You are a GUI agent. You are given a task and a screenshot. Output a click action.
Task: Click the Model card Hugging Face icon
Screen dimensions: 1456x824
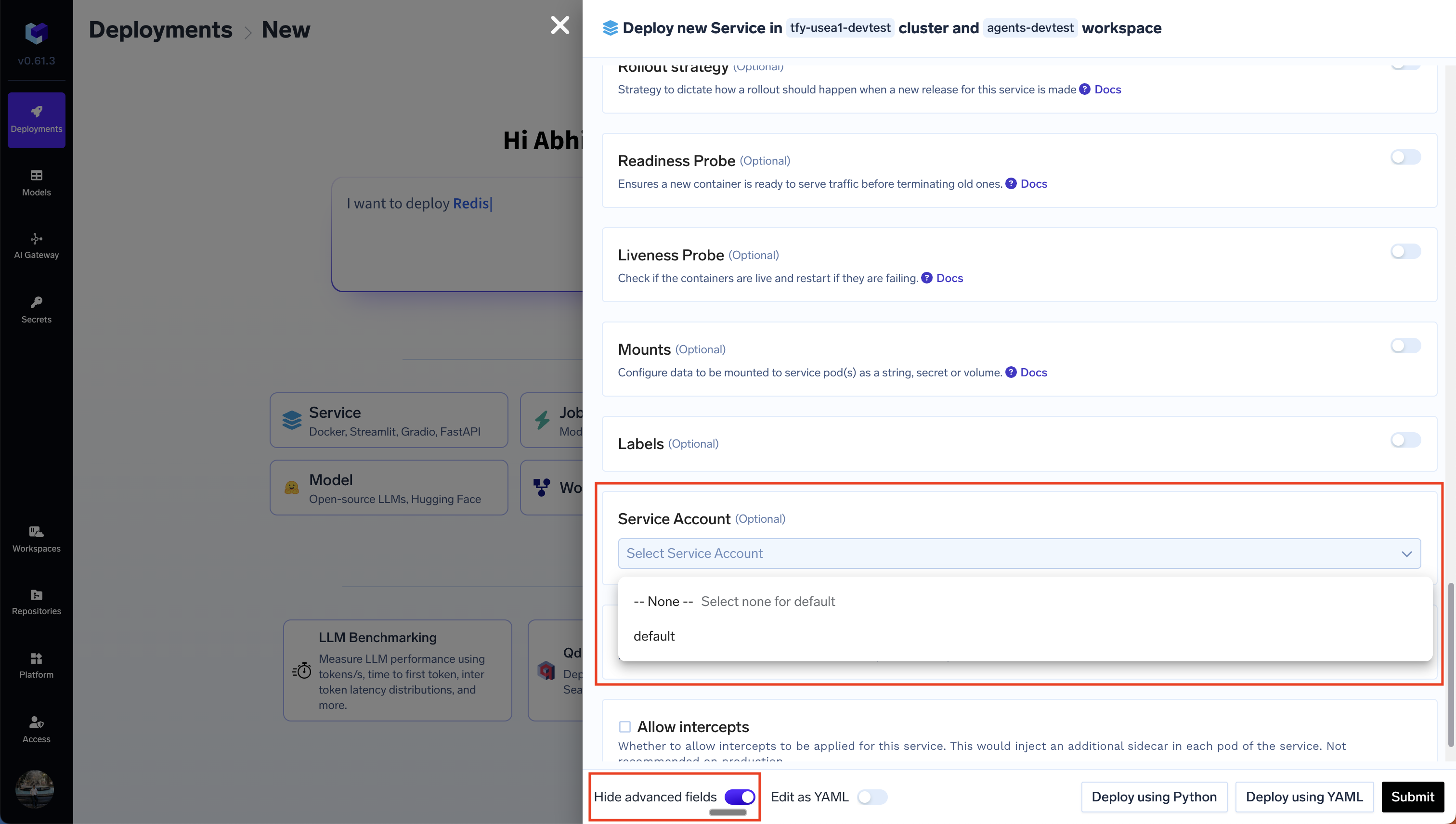click(292, 488)
